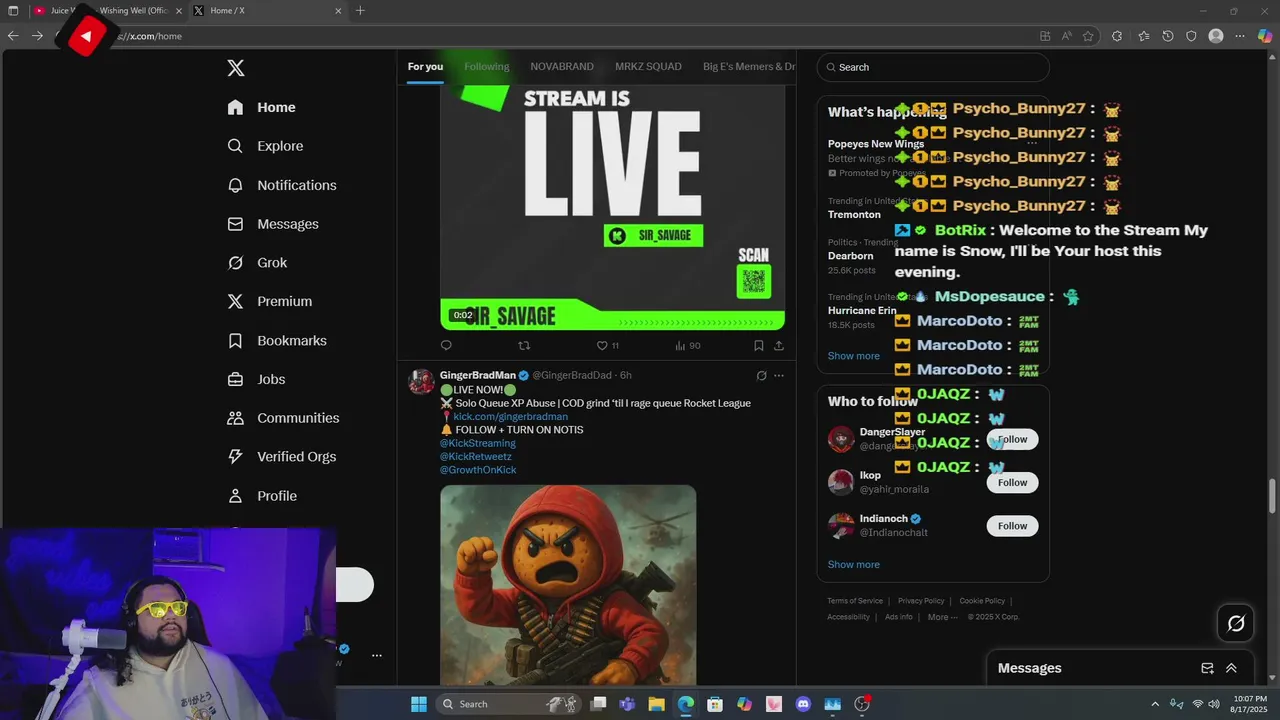Switch to Big E's Memers tab
This screenshot has height=720, width=1280.
point(749,67)
